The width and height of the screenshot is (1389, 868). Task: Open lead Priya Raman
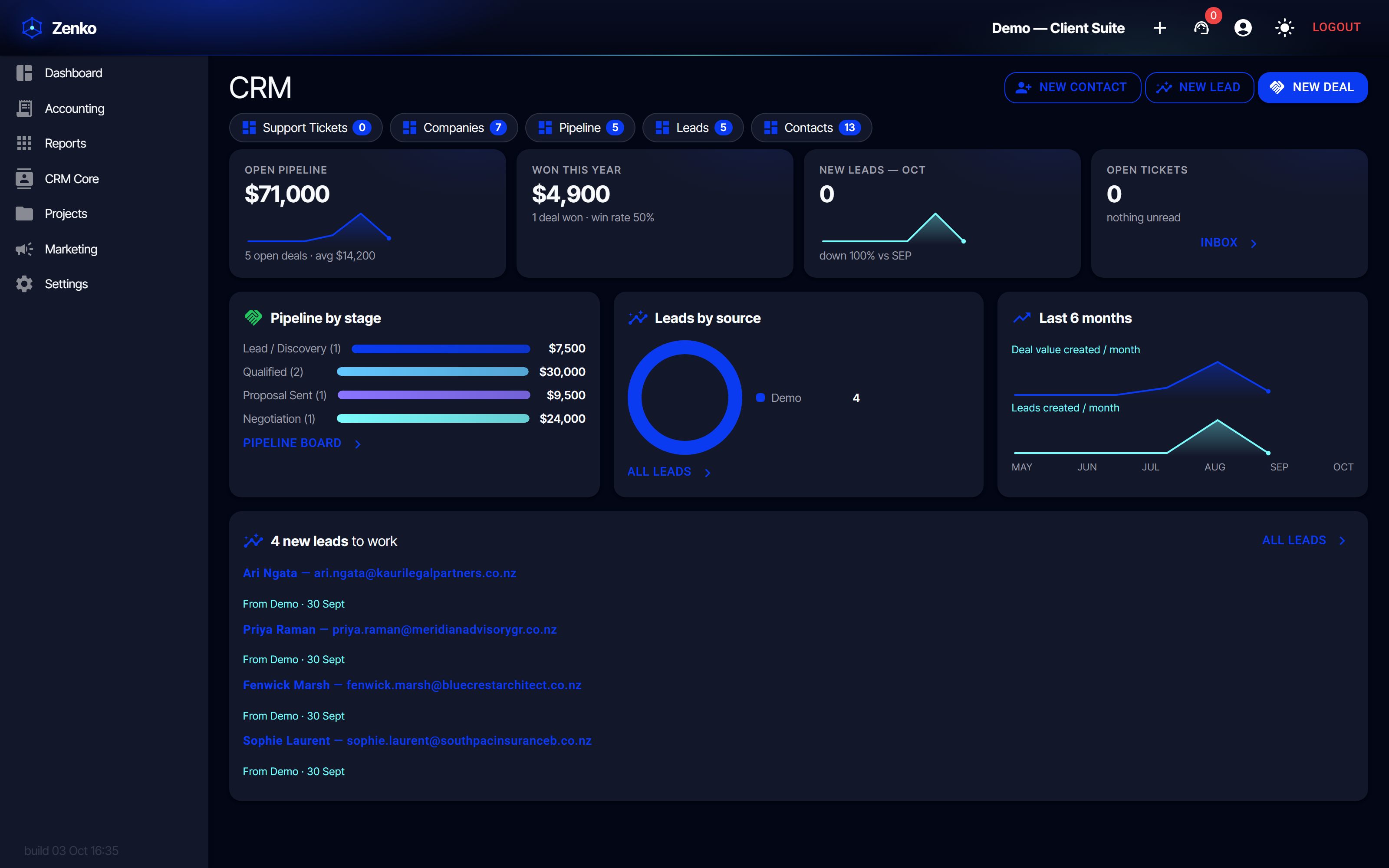pos(399,629)
